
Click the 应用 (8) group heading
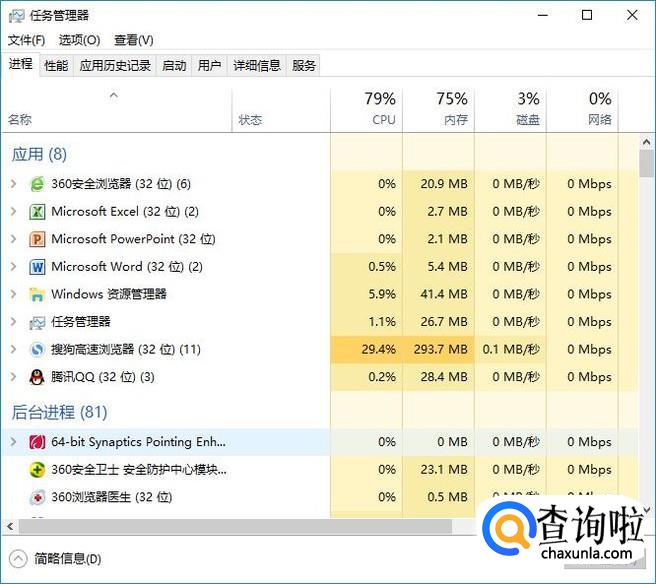pos(39,154)
